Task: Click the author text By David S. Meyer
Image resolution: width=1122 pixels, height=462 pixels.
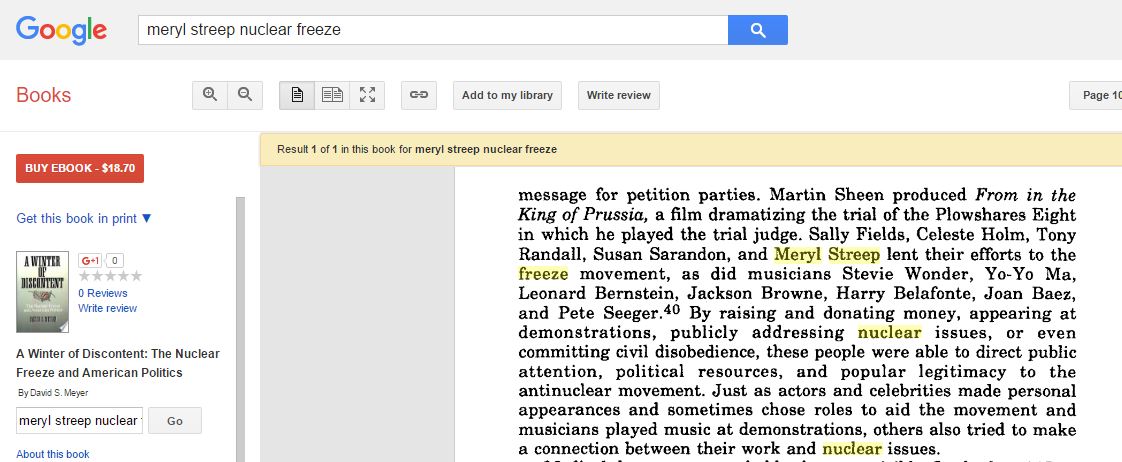Action: coord(53,393)
